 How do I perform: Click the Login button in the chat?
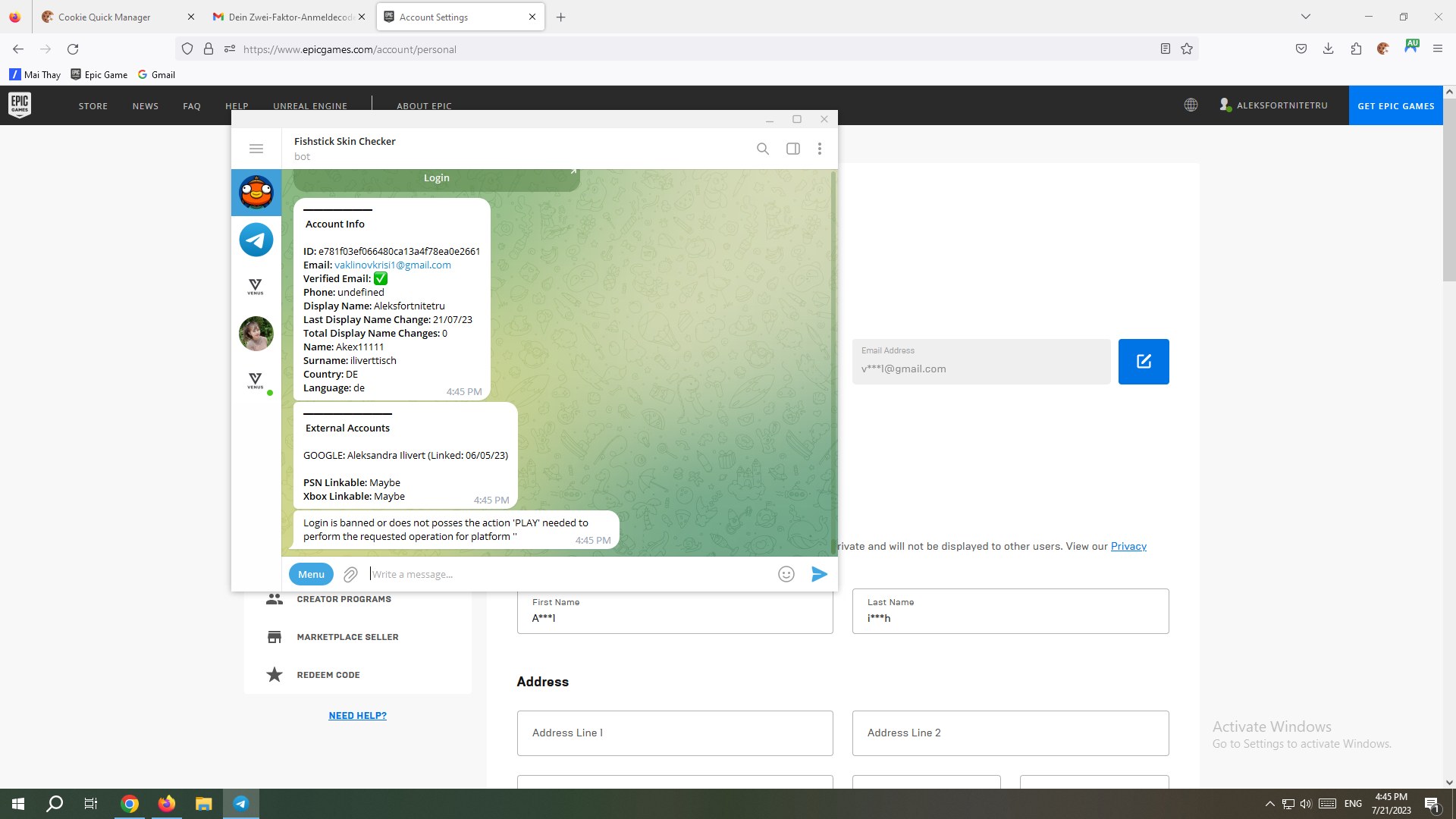coord(436,178)
